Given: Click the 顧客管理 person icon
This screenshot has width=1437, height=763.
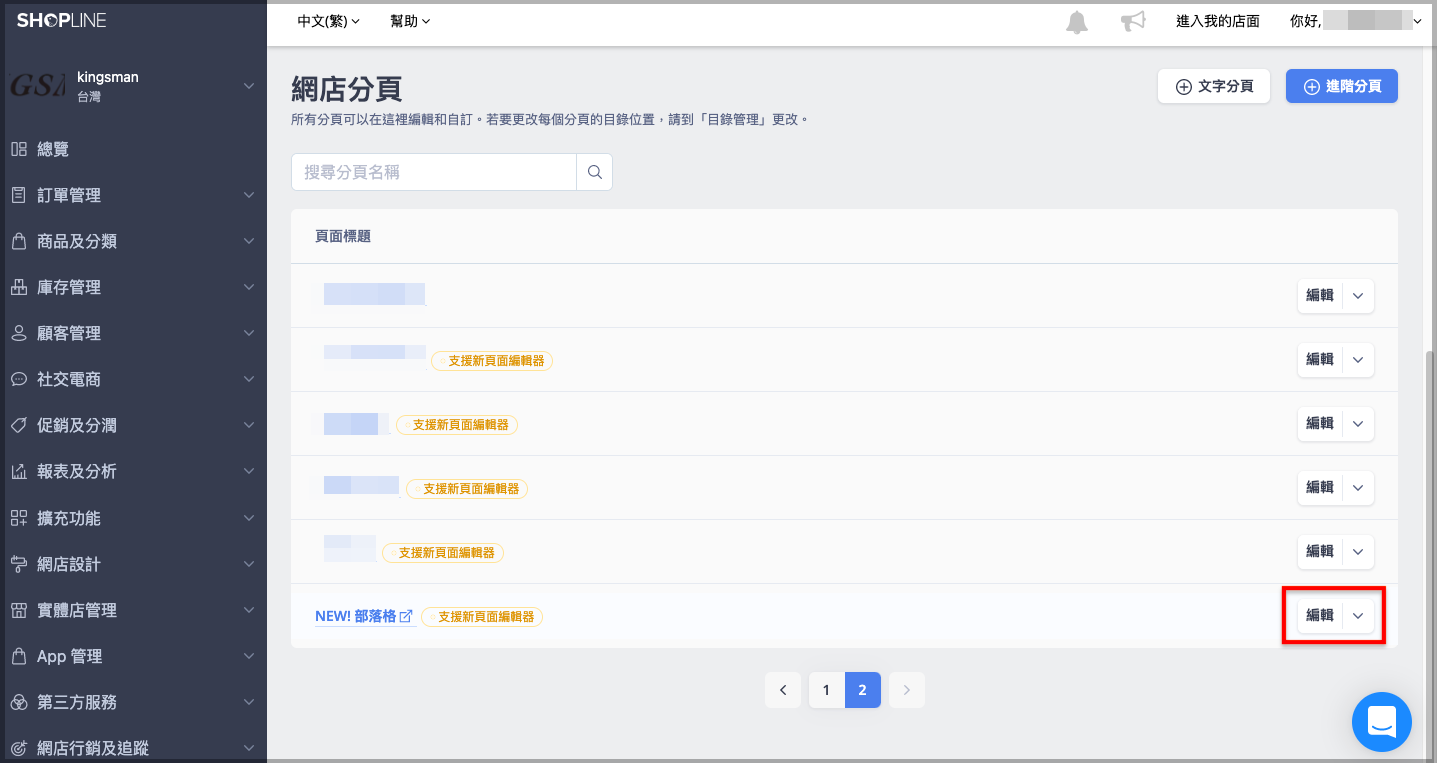Looking at the screenshot, I should 19,333.
